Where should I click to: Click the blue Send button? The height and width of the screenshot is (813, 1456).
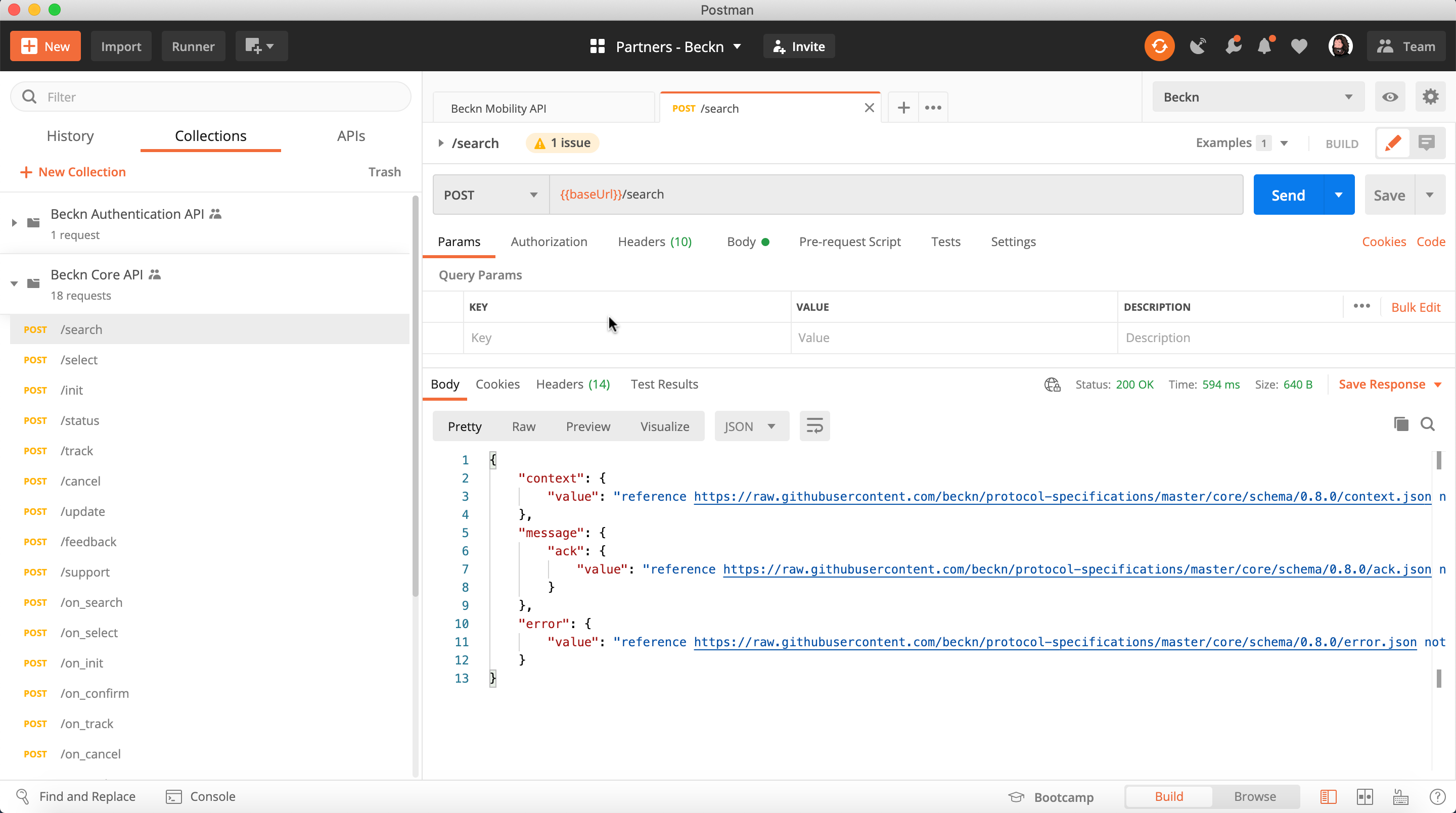pos(1288,195)
